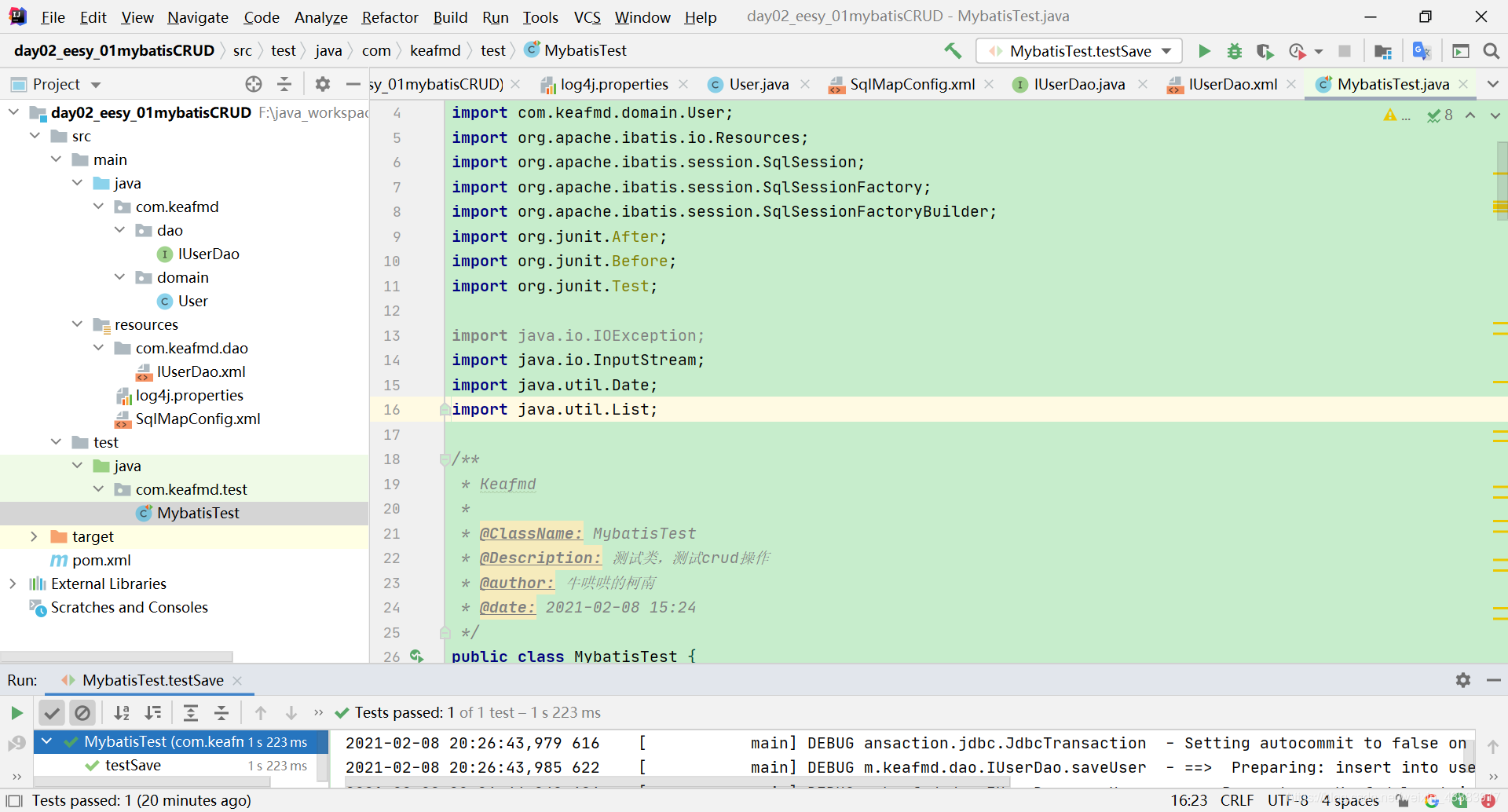Screen dimensions: 1508x812
Task: Collapse the resources folder
Action: pyautogui.click(x=77, y=324)
